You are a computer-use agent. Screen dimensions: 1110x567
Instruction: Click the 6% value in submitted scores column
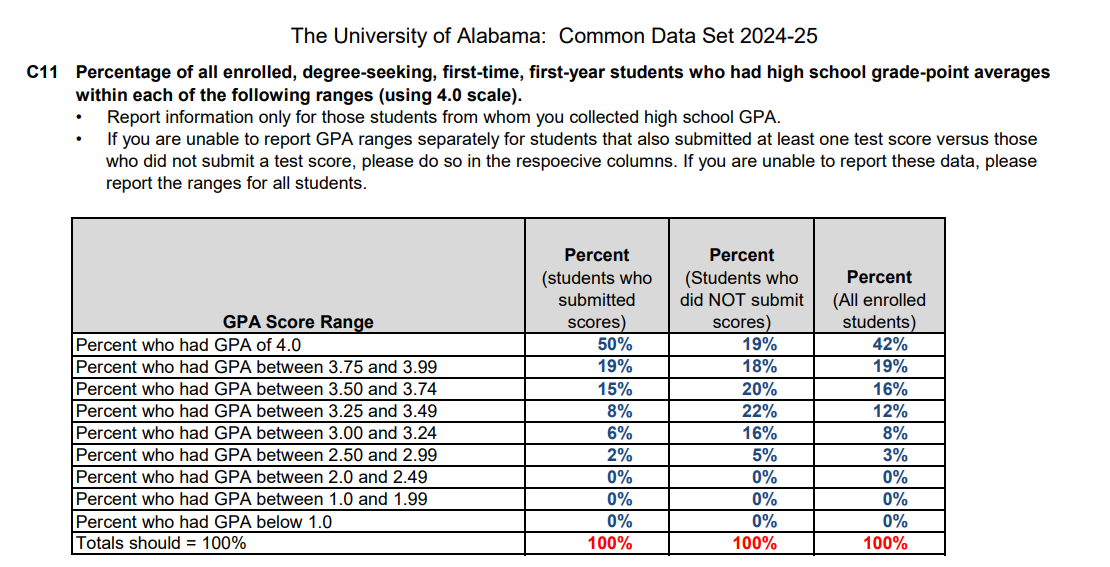[619, 433]
